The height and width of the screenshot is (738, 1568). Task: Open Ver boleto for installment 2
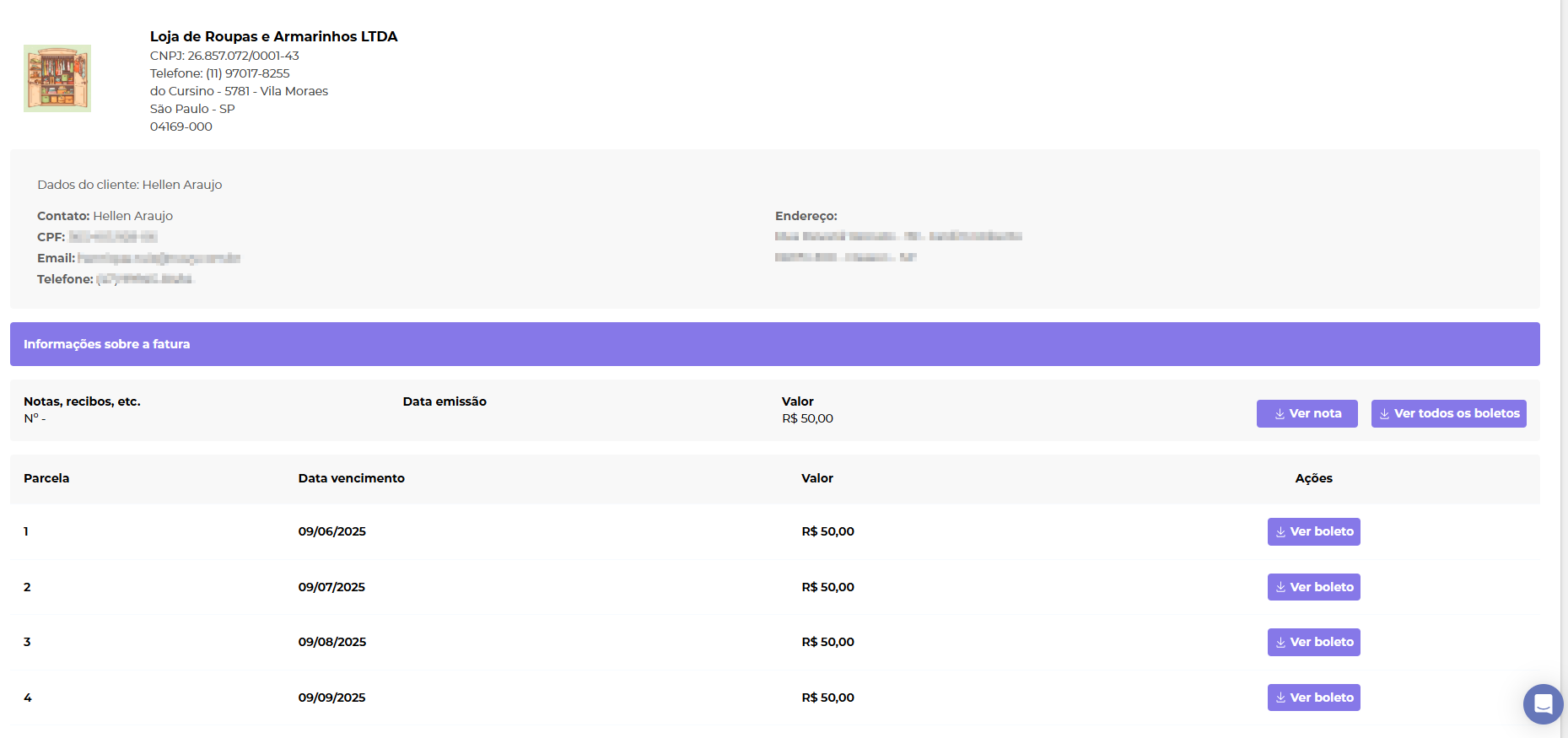[x=1313, y=587]
